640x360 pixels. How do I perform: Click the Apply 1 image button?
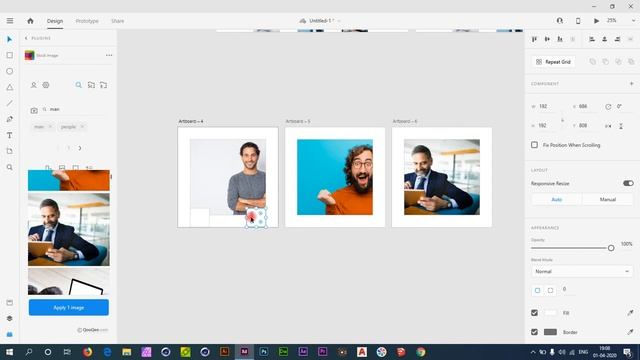click(x=69, y=307)
